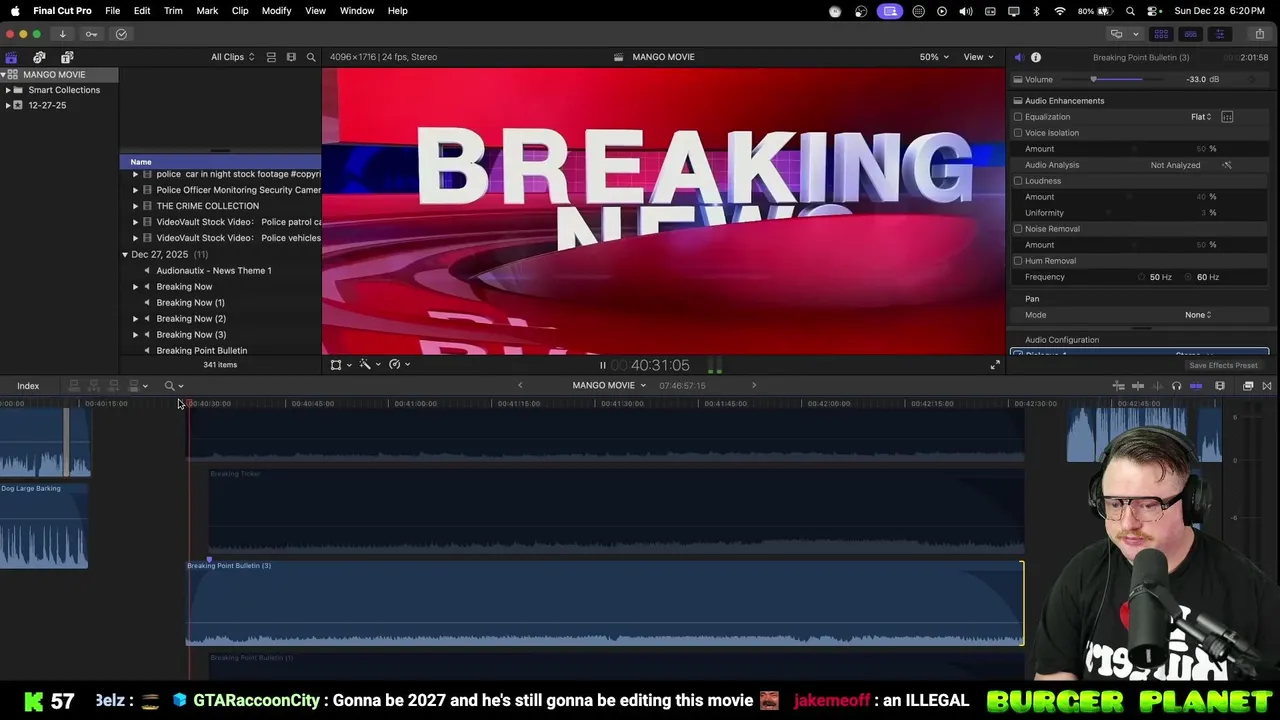1280x720 pixels.
Task: Open the timeline Index button
Action: pyautogui.click(x=28, y=386)
